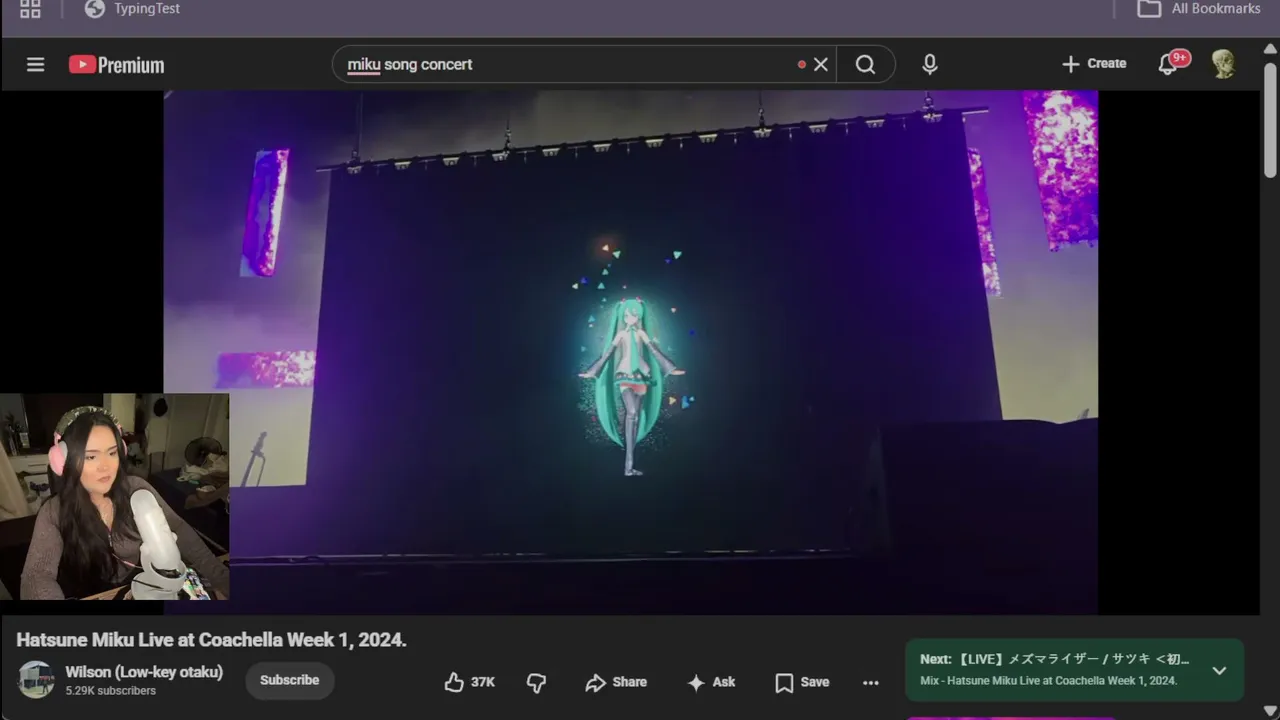Go to YouTube Premium home logo

tap(116, 65)
